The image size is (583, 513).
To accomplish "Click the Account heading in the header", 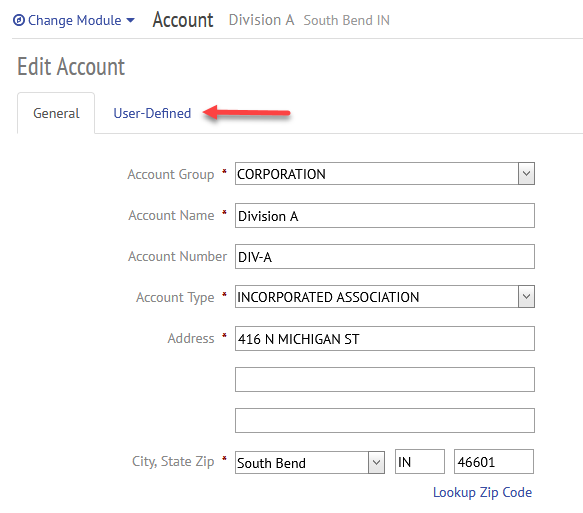I will pos(183,20).
